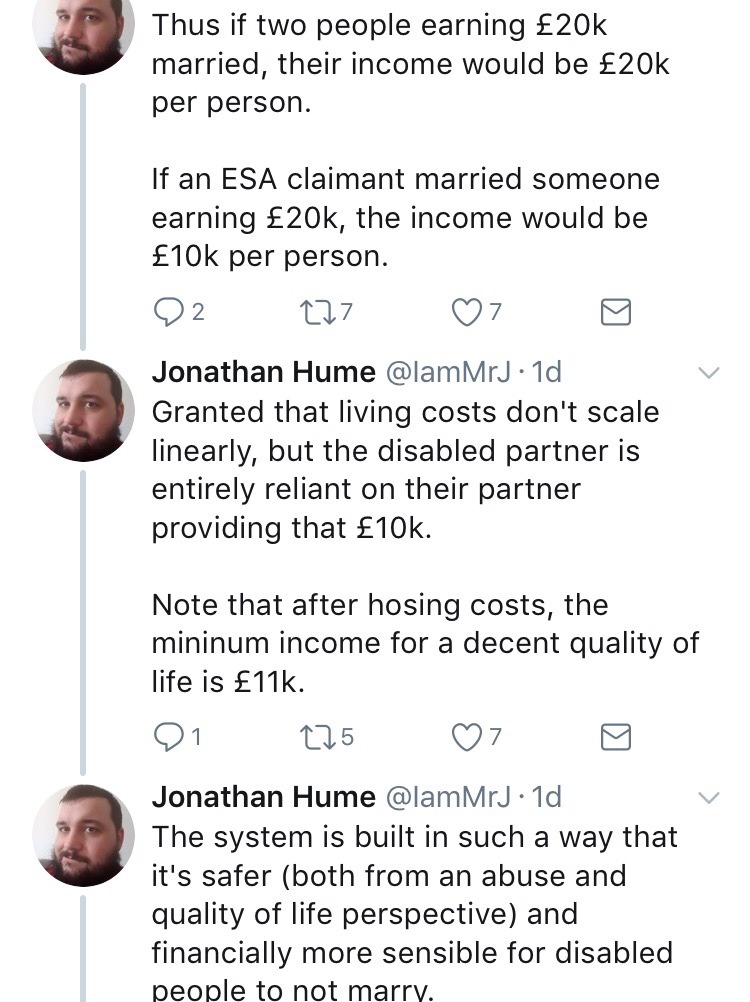Like the living costs tweet
750x1002 pixels.
[x=467, y=737]
